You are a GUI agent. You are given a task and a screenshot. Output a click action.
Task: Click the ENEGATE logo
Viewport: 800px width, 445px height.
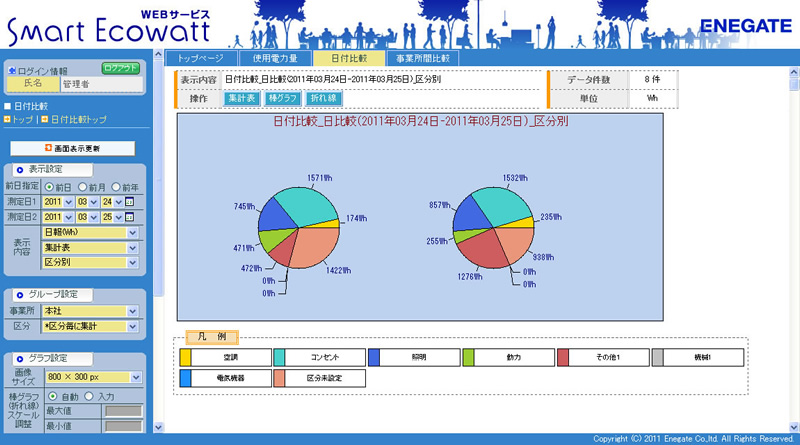click(x=746, y=26)
